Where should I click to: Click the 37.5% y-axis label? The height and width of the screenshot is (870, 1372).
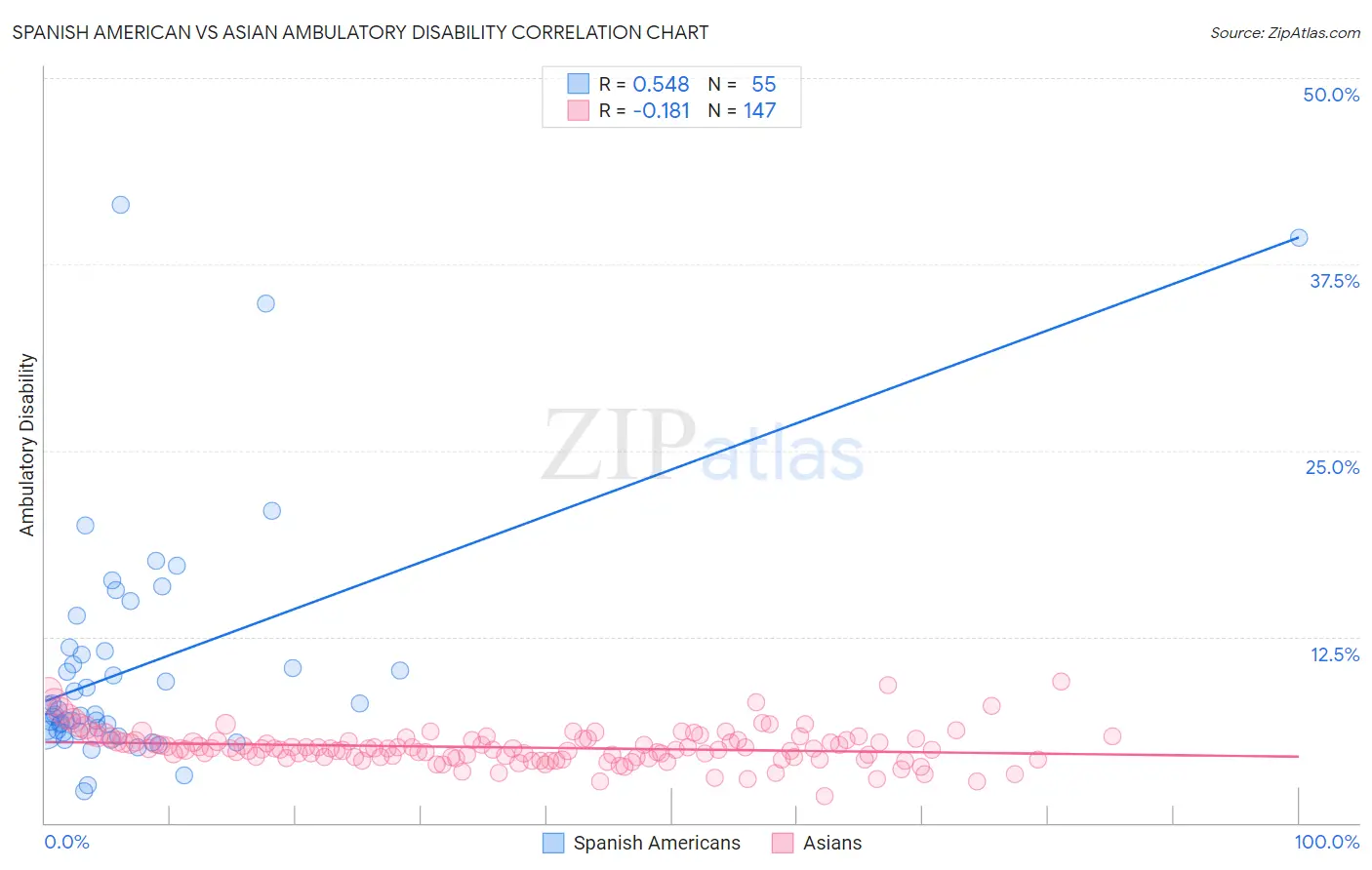(1334, 281)
